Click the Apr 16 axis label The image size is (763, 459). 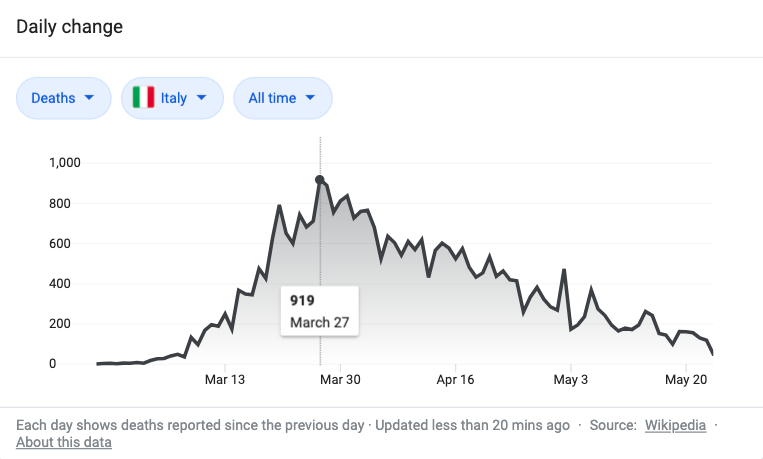point(456,380)
